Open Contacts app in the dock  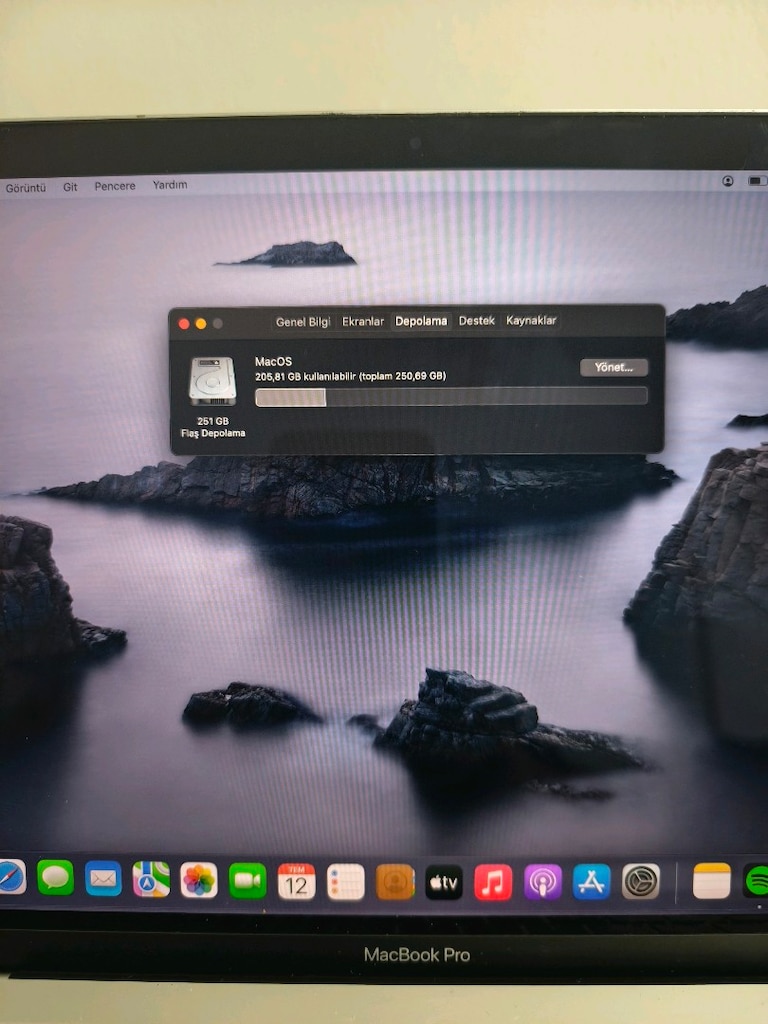point(394,882)
